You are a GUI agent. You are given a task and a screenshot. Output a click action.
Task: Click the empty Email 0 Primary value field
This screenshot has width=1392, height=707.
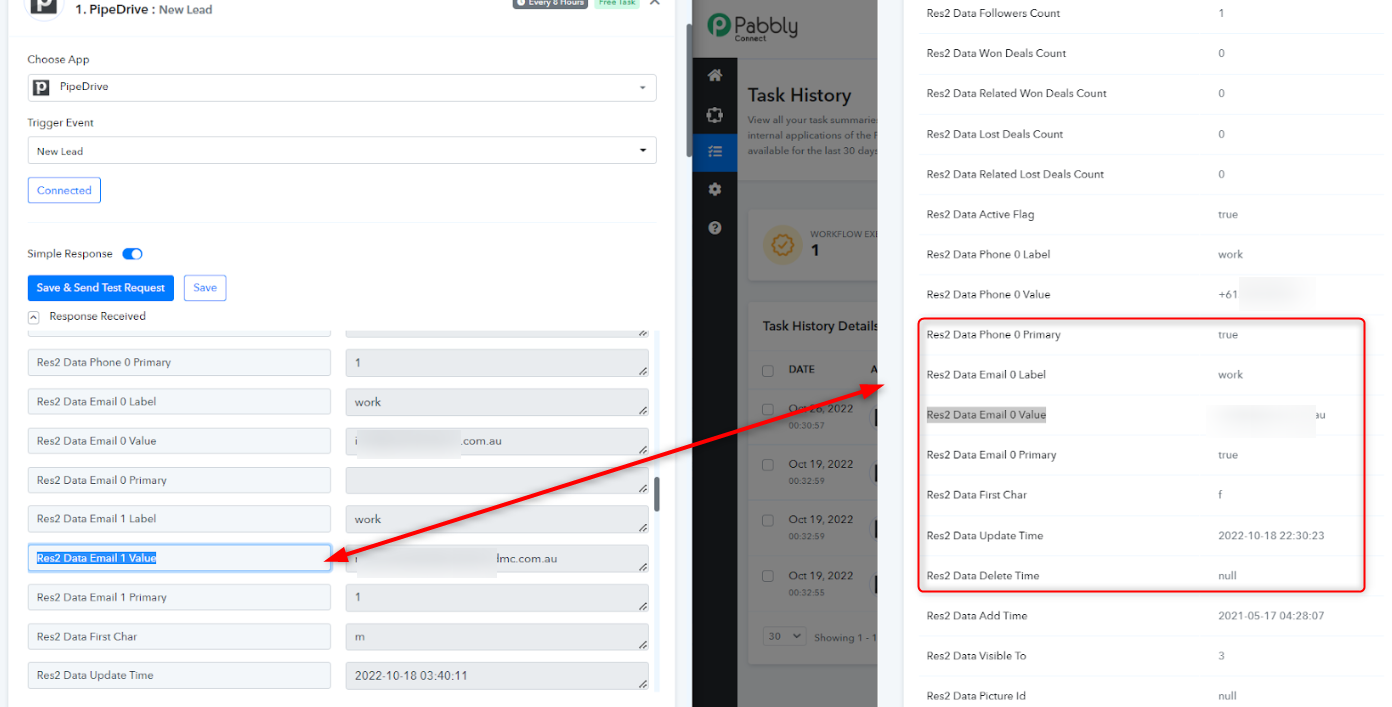497,480
